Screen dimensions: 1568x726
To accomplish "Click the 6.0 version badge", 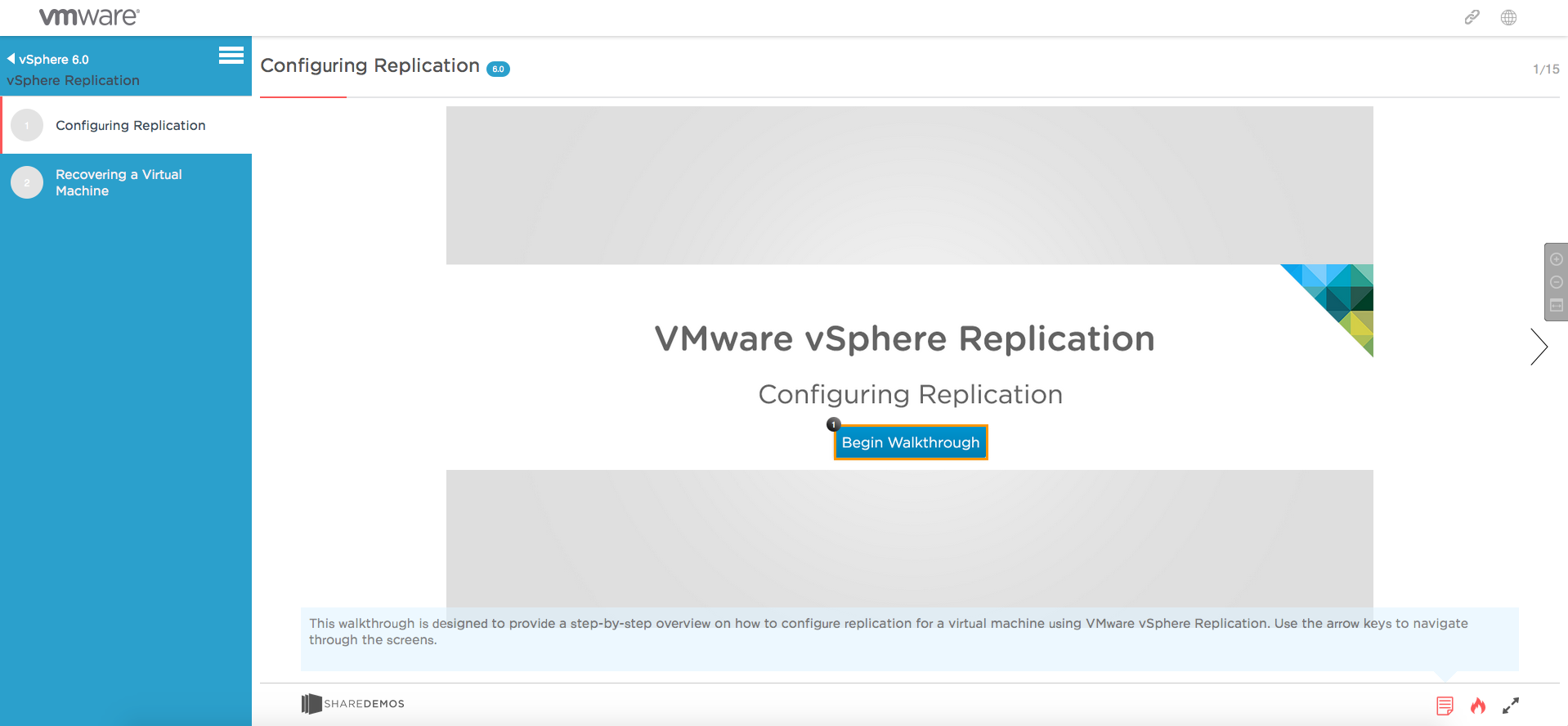I will click(498, 69).
